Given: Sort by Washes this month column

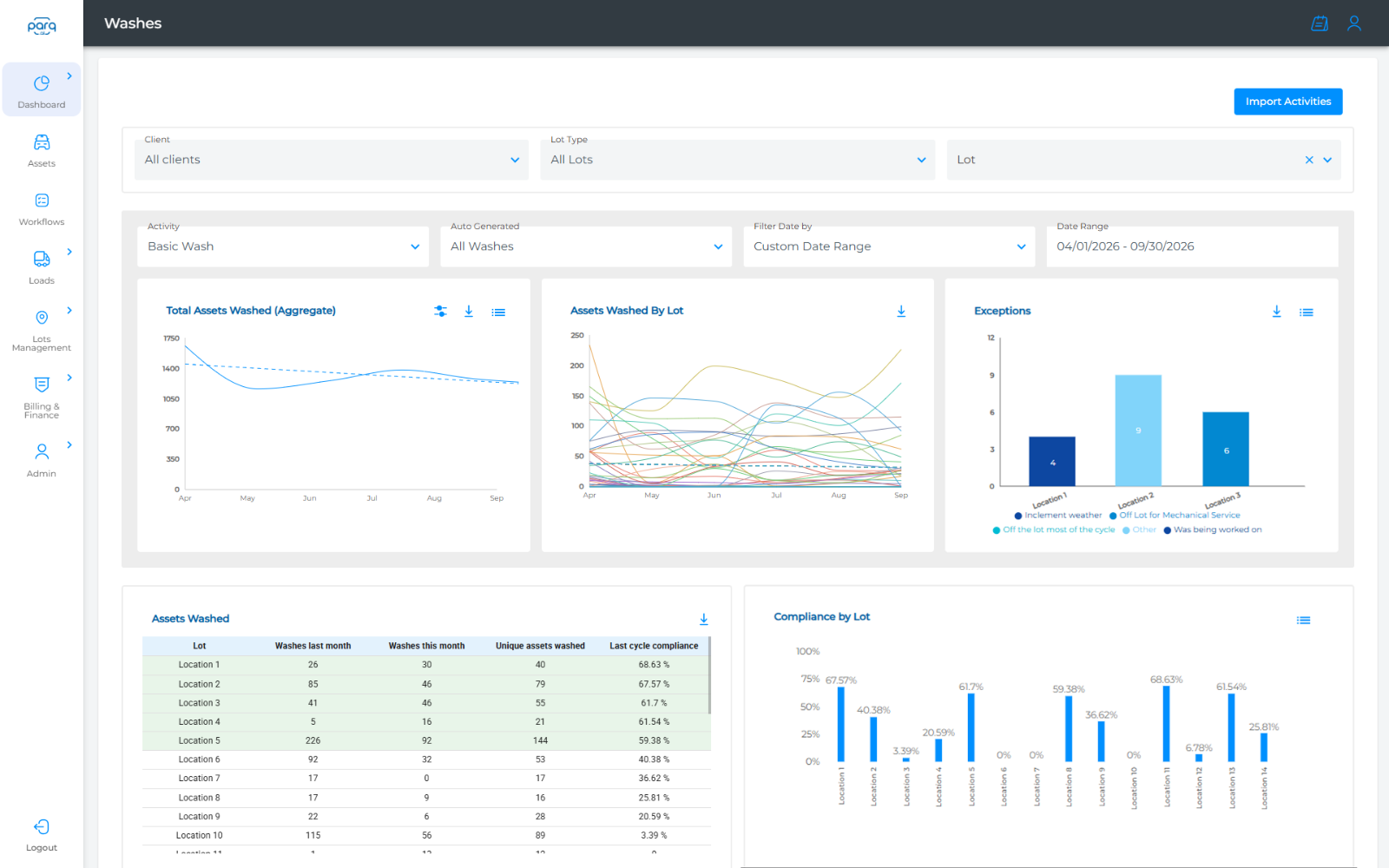Looking at the screenshot, I should pyautogui.click(x=427, y=646).
